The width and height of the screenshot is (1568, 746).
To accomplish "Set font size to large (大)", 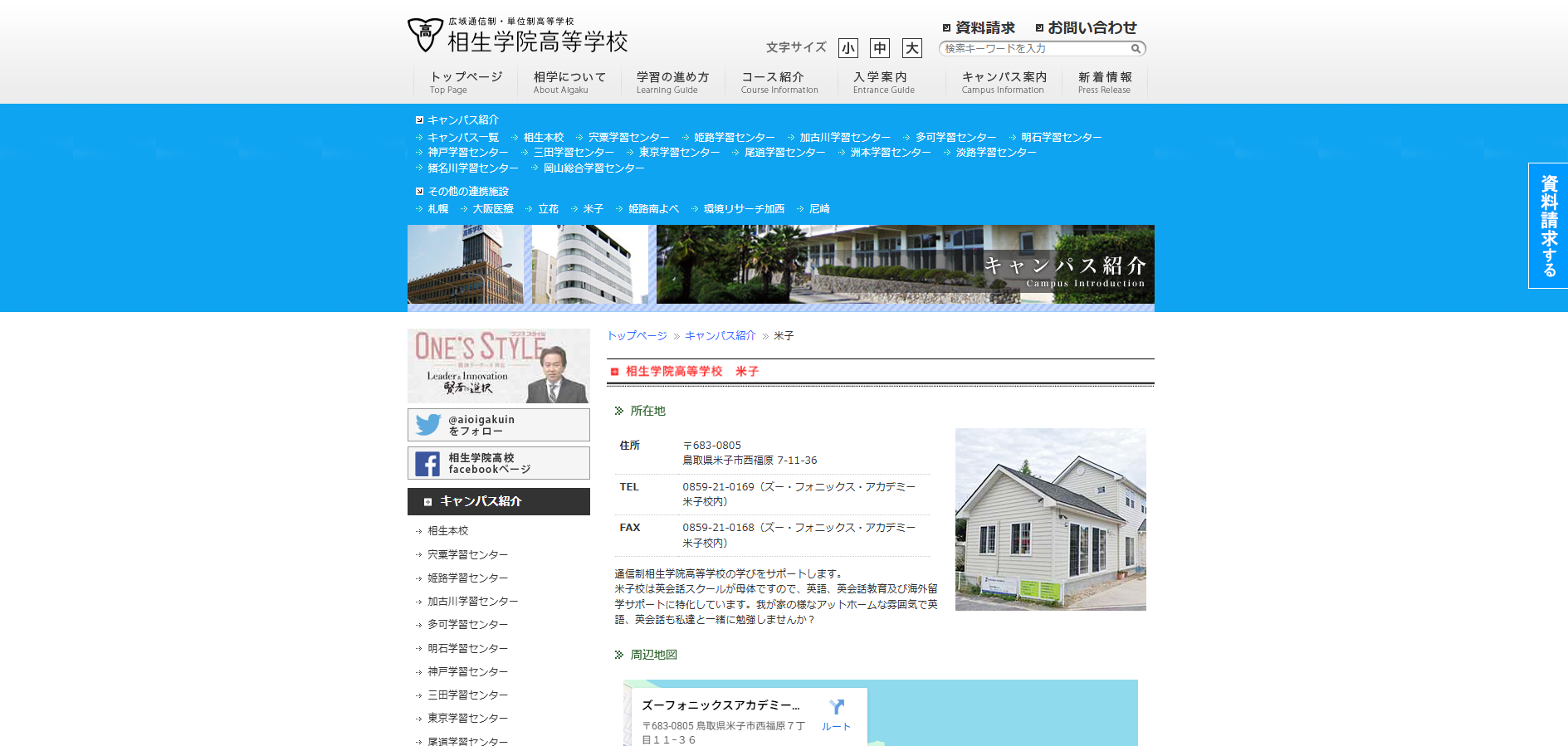I will click(911, 48).
